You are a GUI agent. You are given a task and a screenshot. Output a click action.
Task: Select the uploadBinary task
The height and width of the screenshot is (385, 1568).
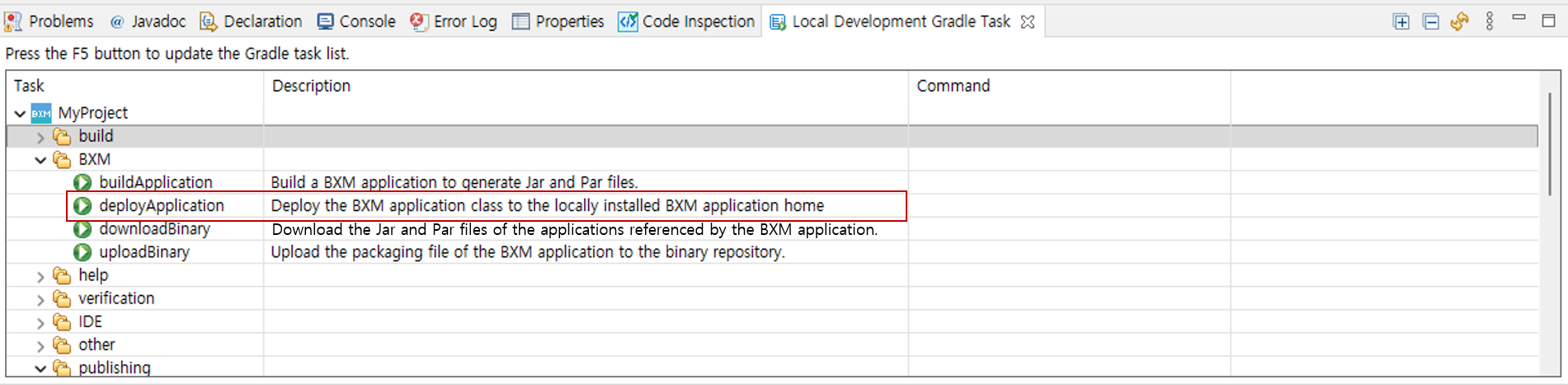pyautogui.click(x=144, y=252)
